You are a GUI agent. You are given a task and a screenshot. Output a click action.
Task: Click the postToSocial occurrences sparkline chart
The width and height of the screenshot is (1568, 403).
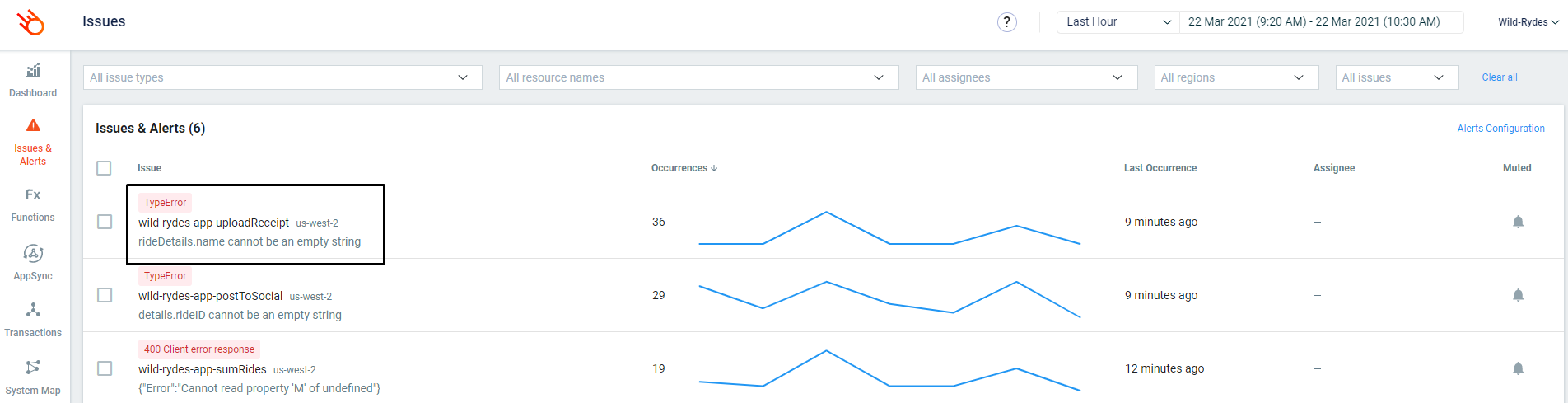pos(889,299)
